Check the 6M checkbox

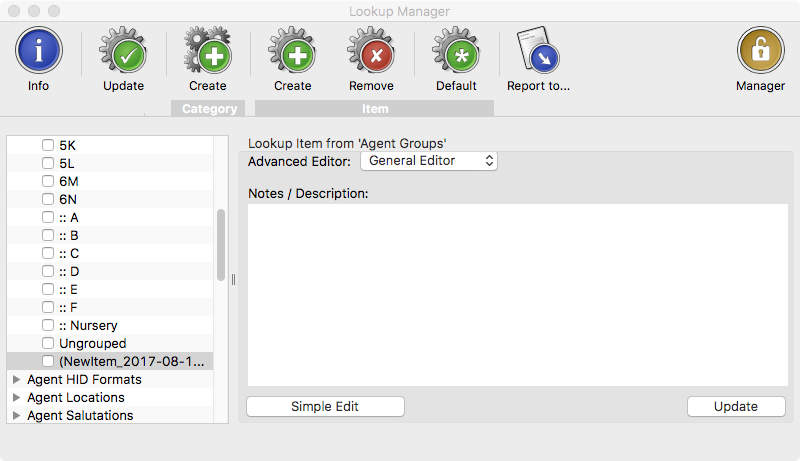48,181
